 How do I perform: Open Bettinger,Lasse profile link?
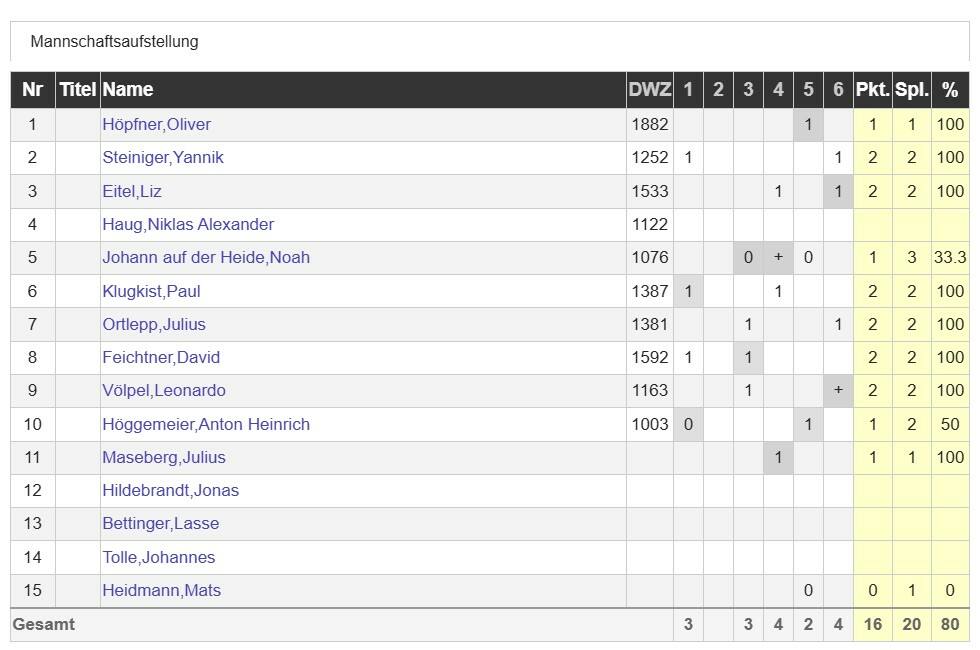pos(160,523)
